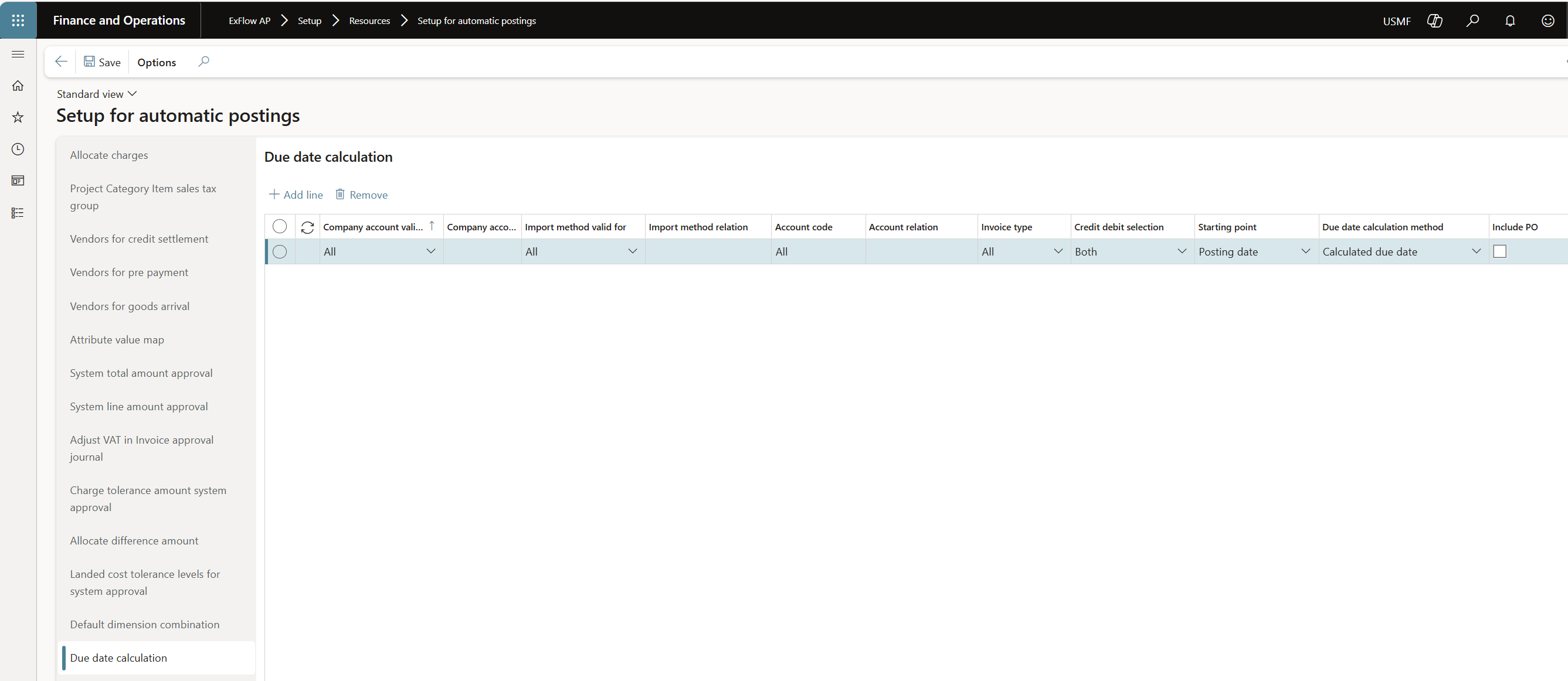This screenshot has height=681, width=1568.
Task: Tick the Include PO checkbox
Action: pyautogui.click(x=1500, y=251)
